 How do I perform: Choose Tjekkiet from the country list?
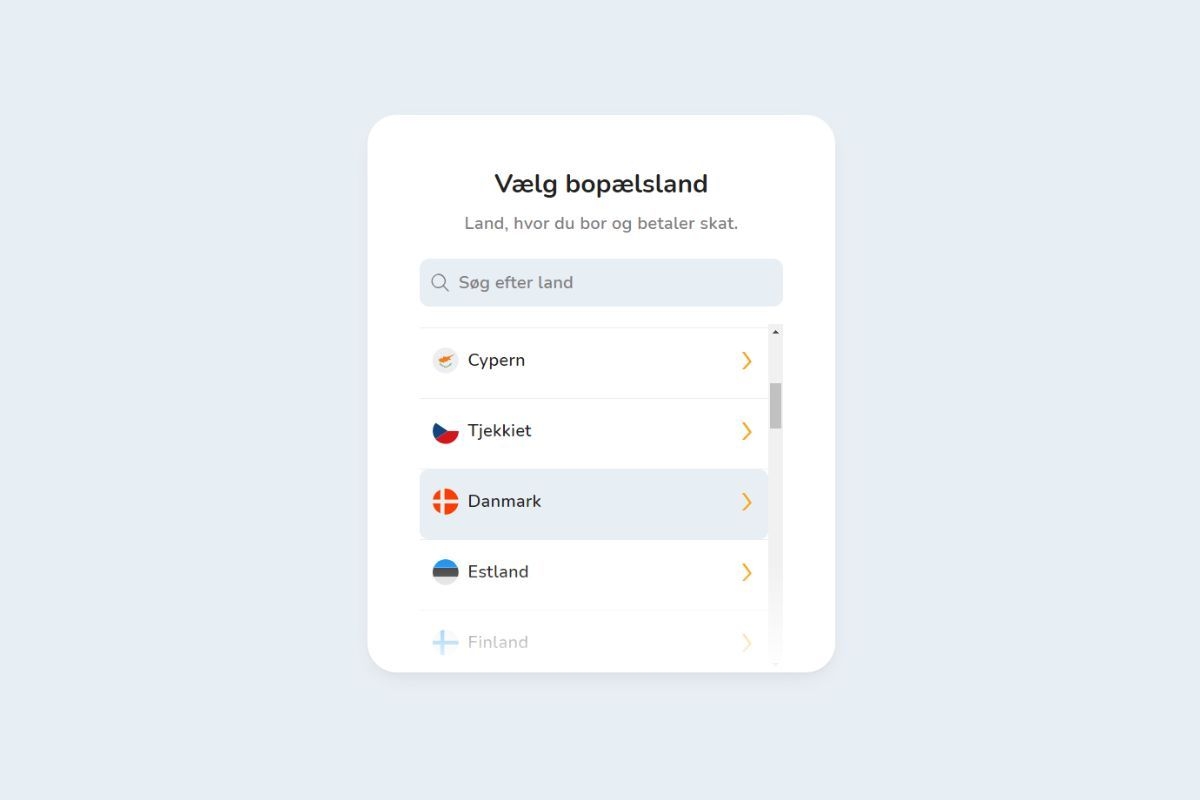(500, 431)
